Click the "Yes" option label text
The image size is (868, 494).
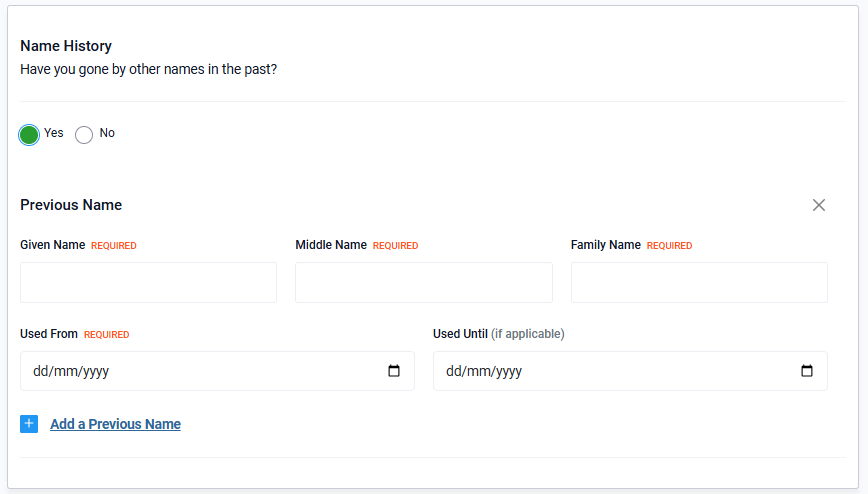click(54, 133)
